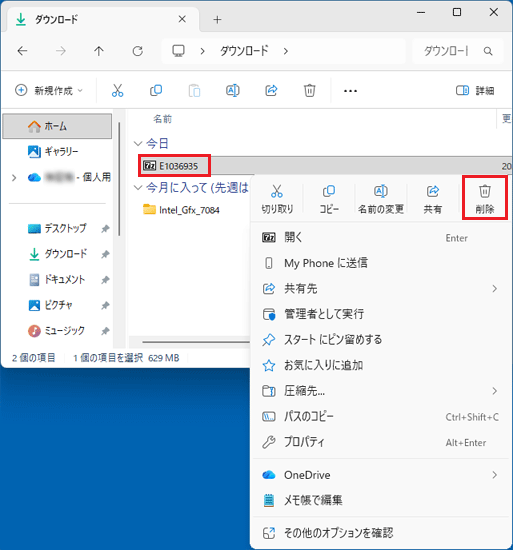Open ダウンロード in the navigation pane
Image resolution: width=513 pixels, height=550 pixels.
pyautogui.click(x=57, y=254)
